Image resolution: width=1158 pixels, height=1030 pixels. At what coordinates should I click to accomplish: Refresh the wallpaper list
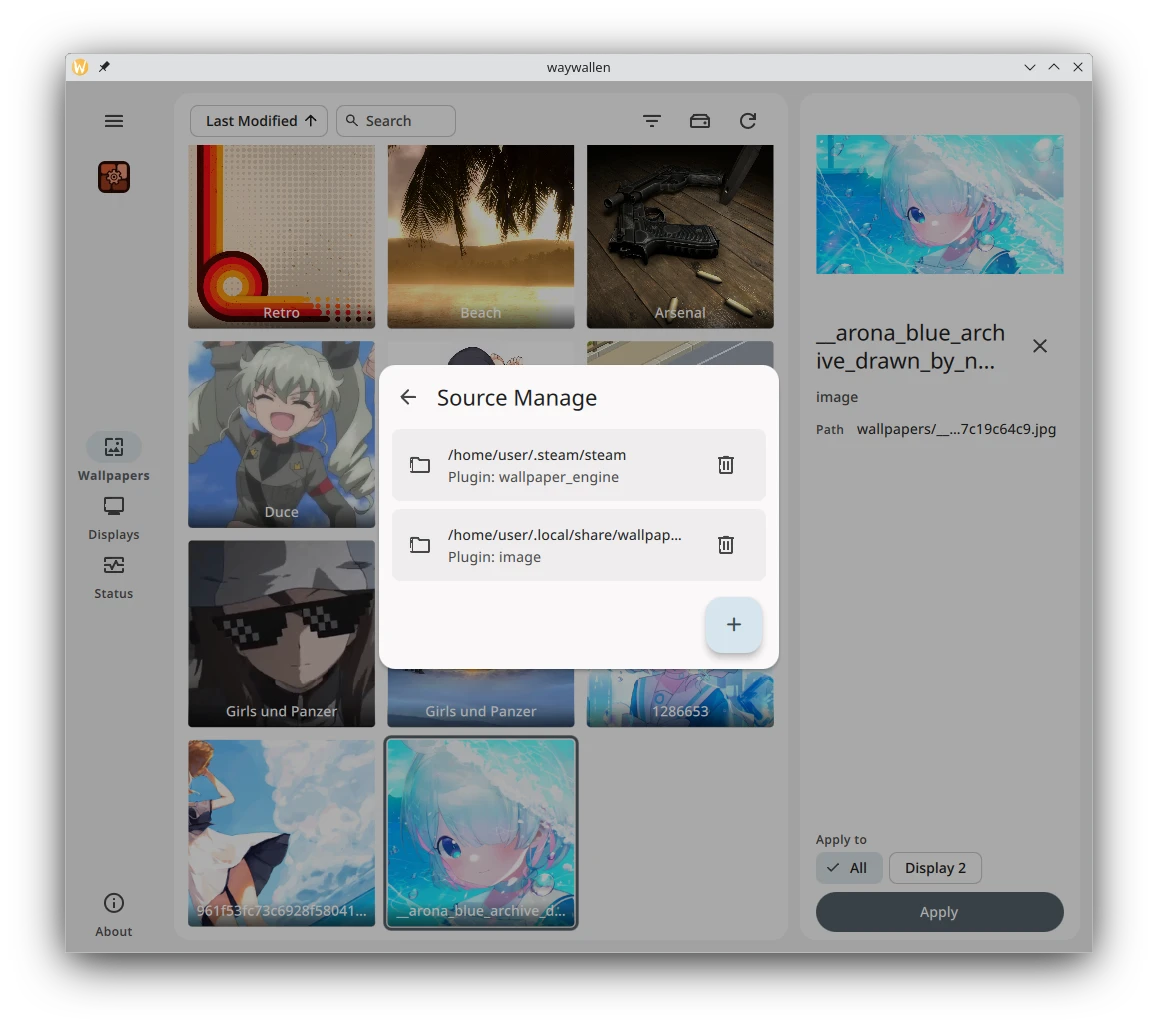click(x=748, y=121)
